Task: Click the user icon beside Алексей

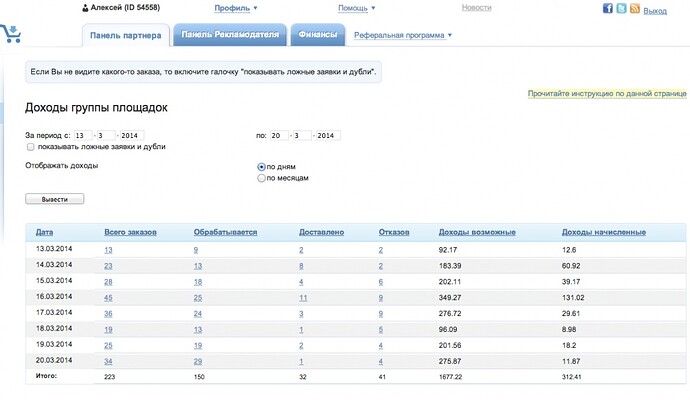Action: tap(85, 8)
